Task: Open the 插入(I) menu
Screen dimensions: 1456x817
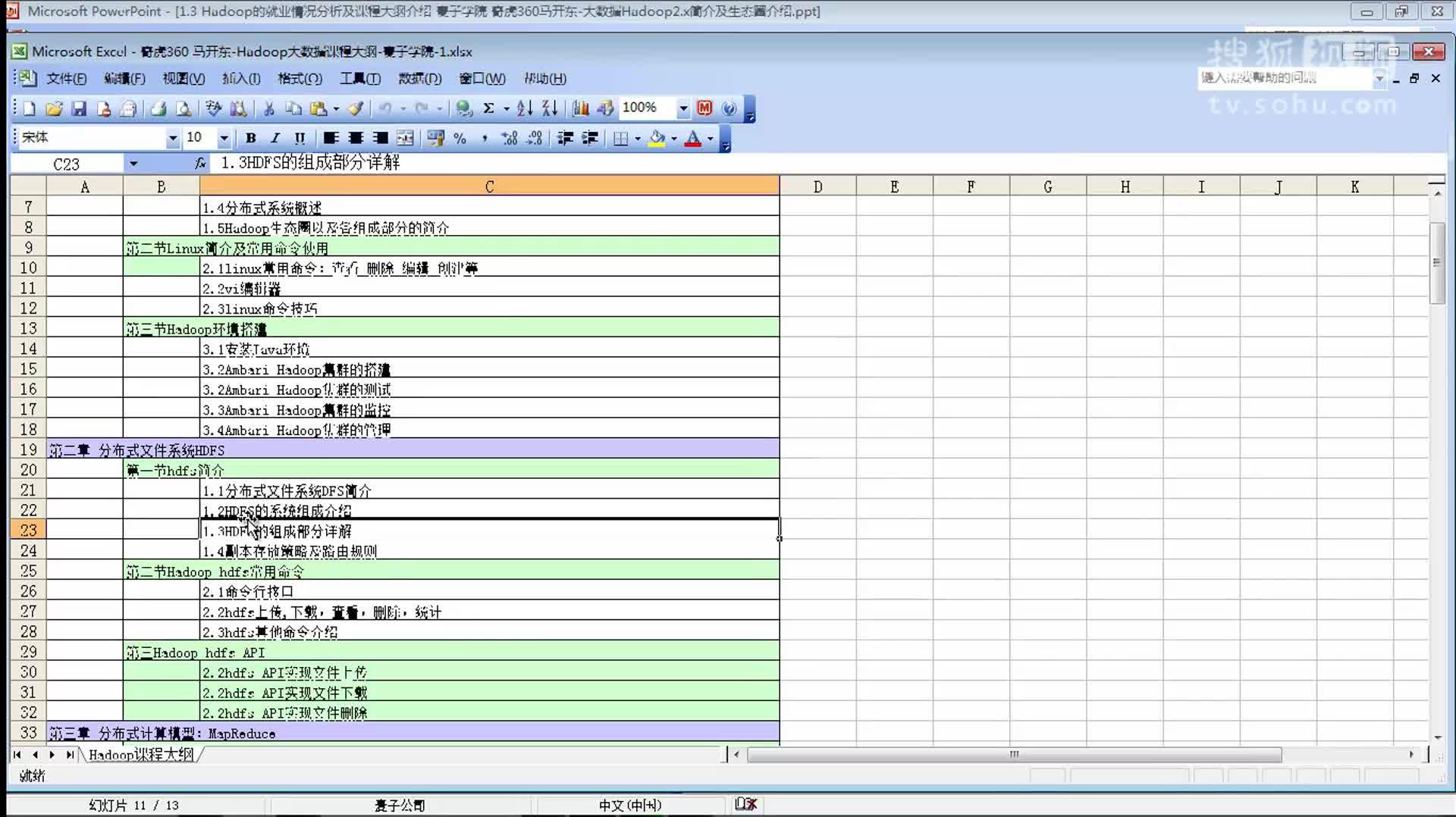Action: 241,78
